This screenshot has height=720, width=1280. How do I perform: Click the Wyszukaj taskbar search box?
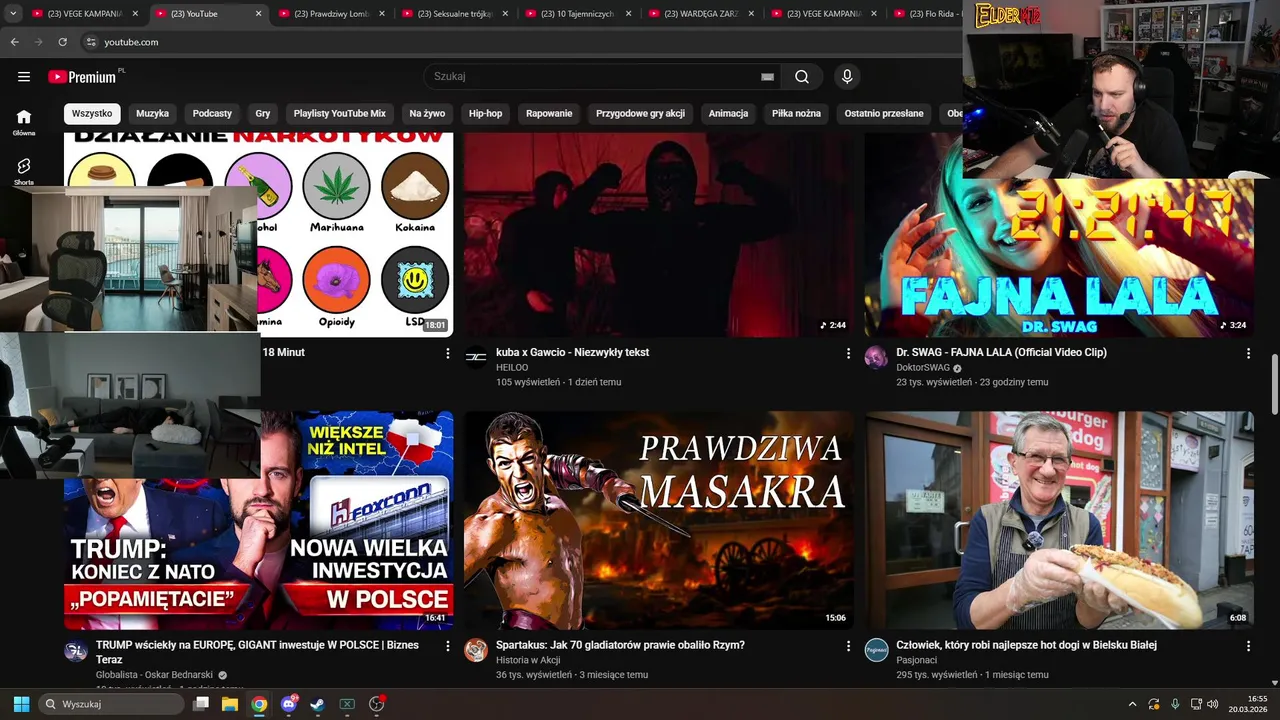111,704
